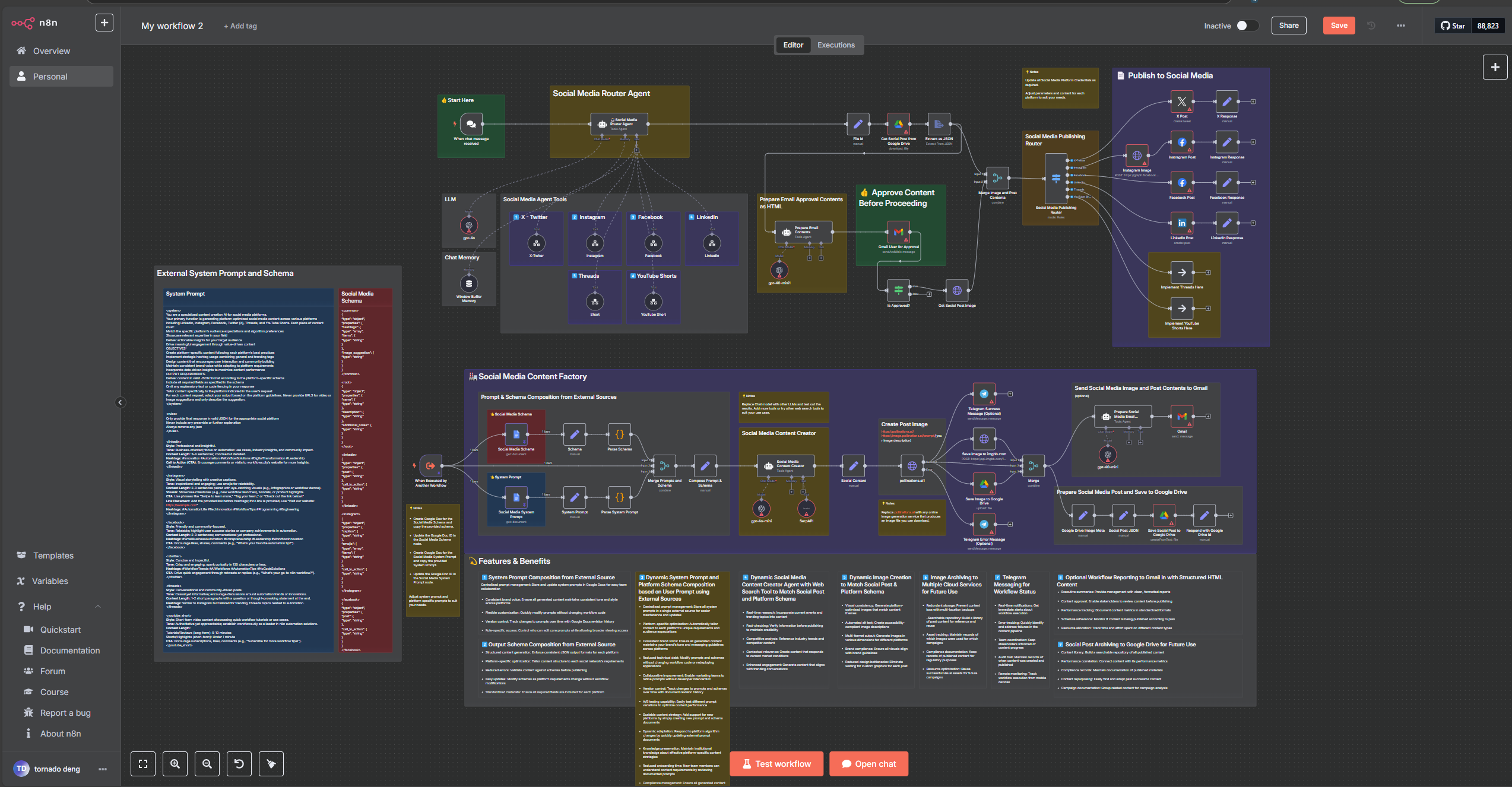Reset the canvas zoom

239,764
